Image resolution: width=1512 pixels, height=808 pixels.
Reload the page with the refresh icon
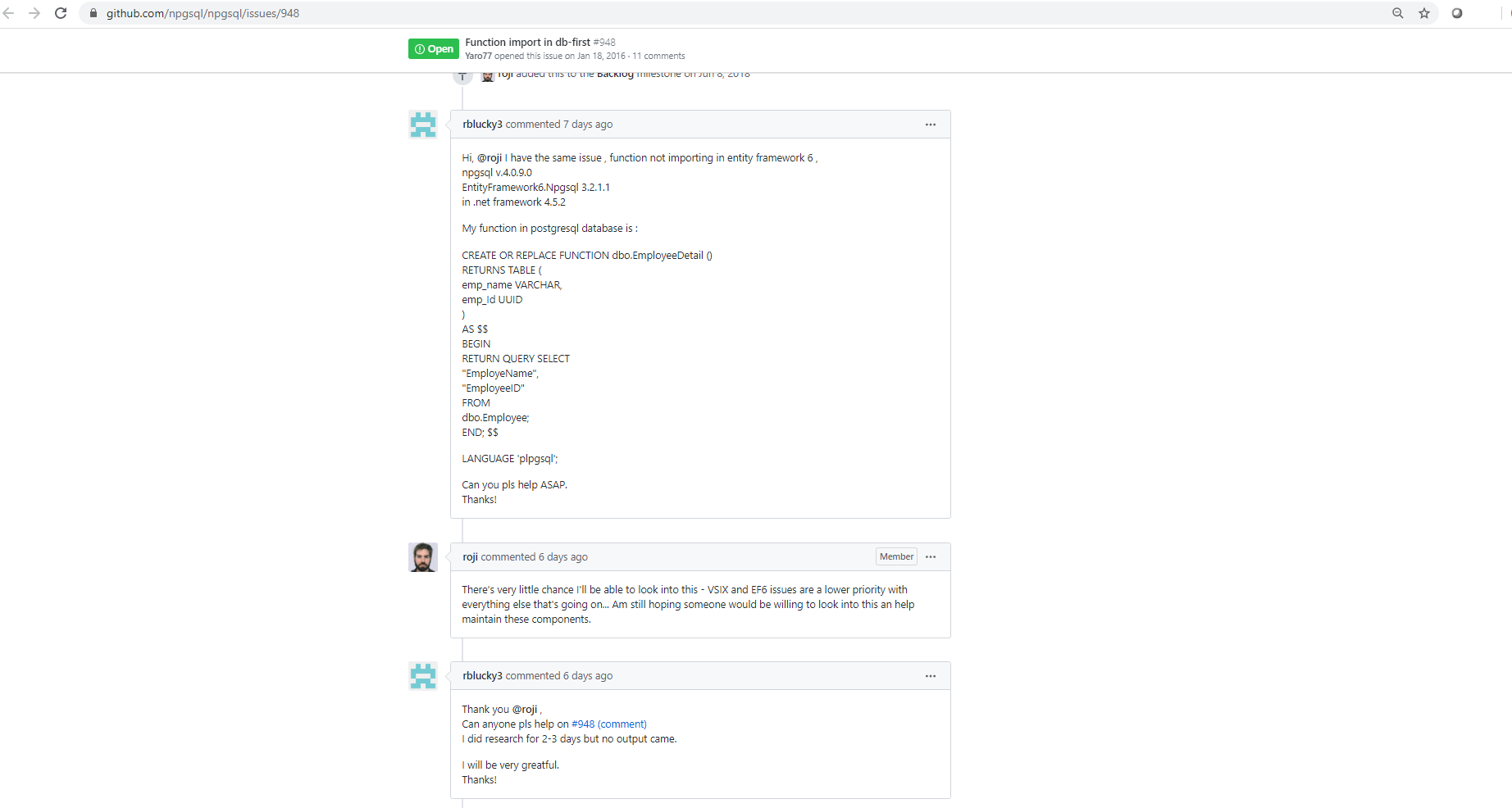pyautogui.click(x=61, y=13)
